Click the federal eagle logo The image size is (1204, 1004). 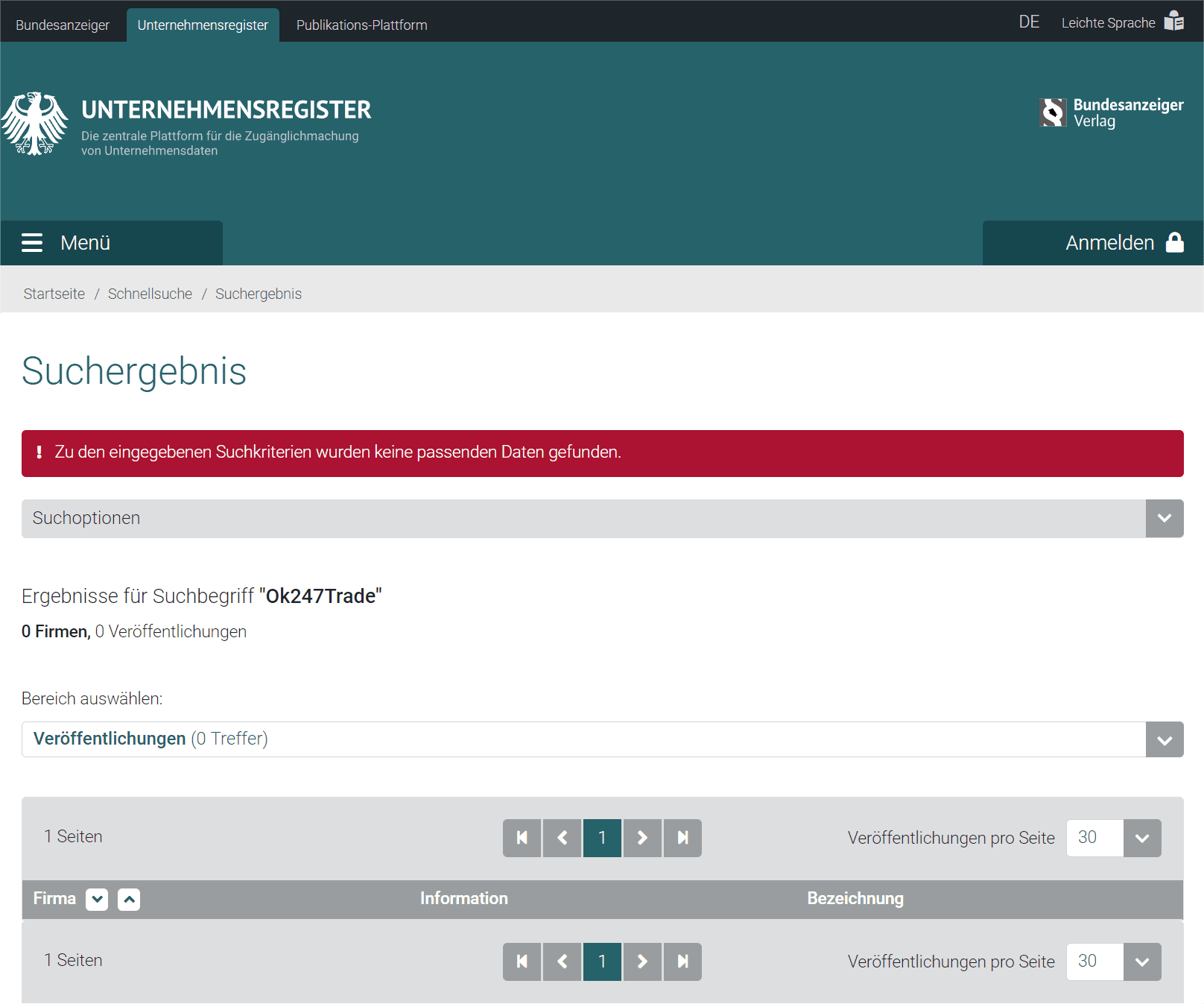point(34,124)
